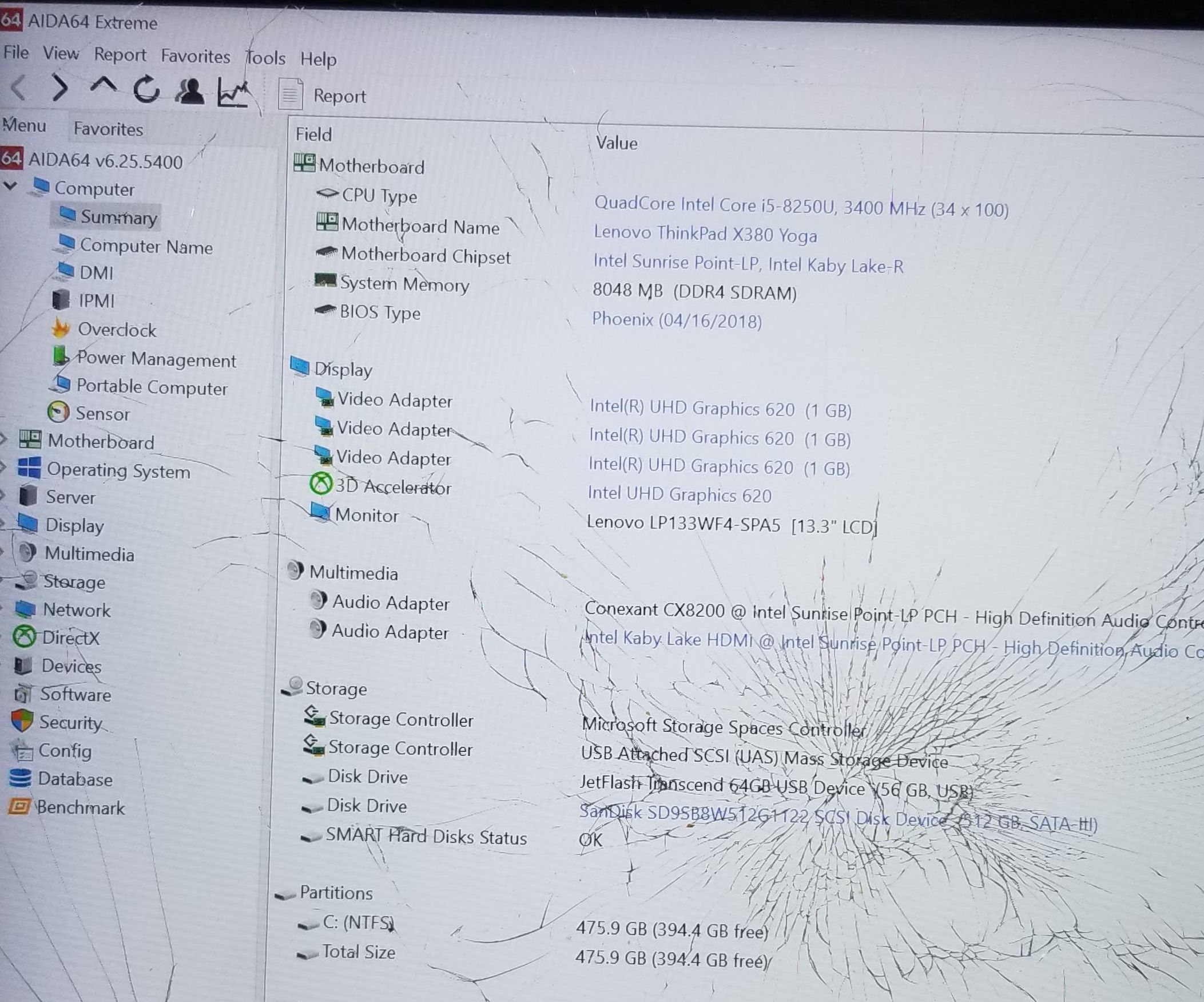Image resolution: width=1204 pixels, height=1002 pixels.
Task: Click the Forward navigation arrow
Action: [x=60, y=88]
